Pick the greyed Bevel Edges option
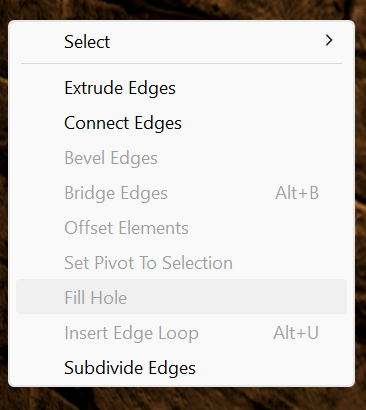Screen dimensions: 366x410 pos(181,158)
